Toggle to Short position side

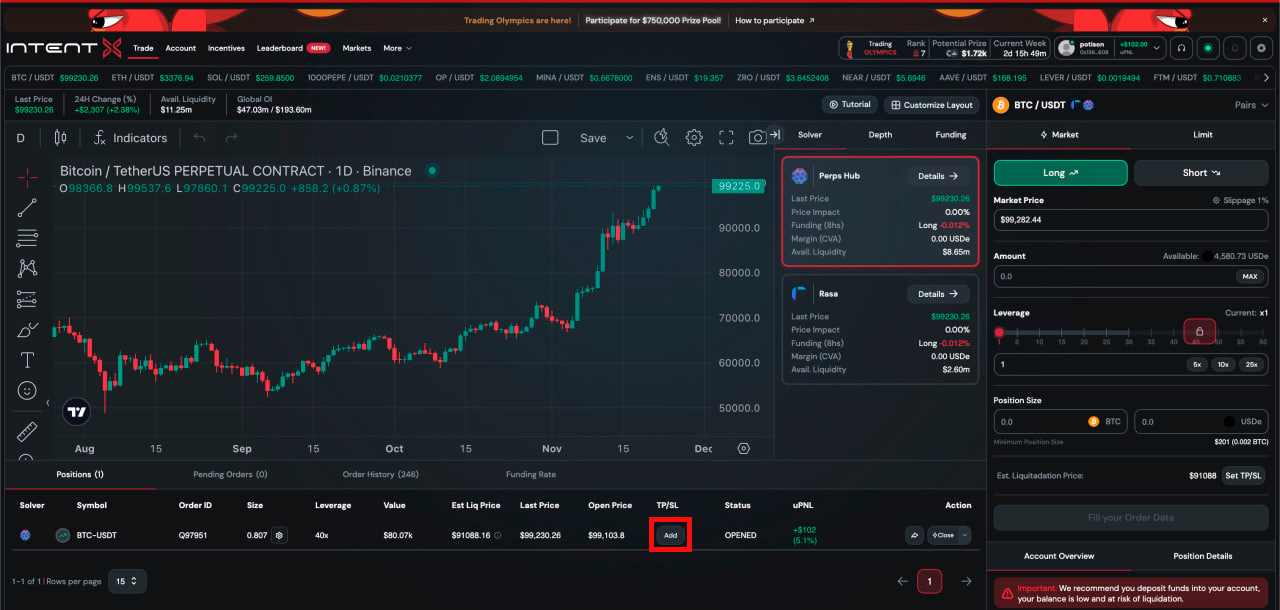[x=1201, y=173]
